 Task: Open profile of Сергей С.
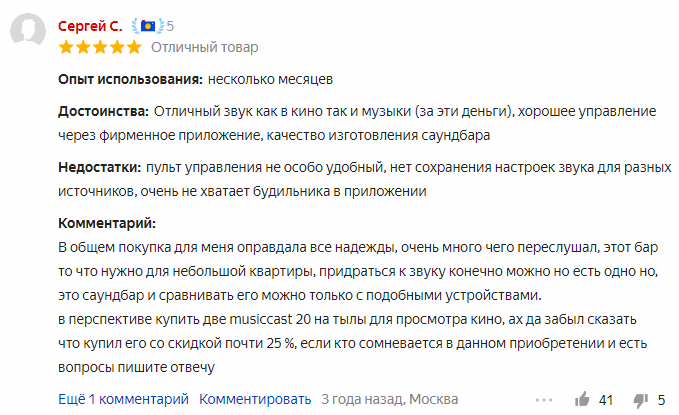click(90, 26)
